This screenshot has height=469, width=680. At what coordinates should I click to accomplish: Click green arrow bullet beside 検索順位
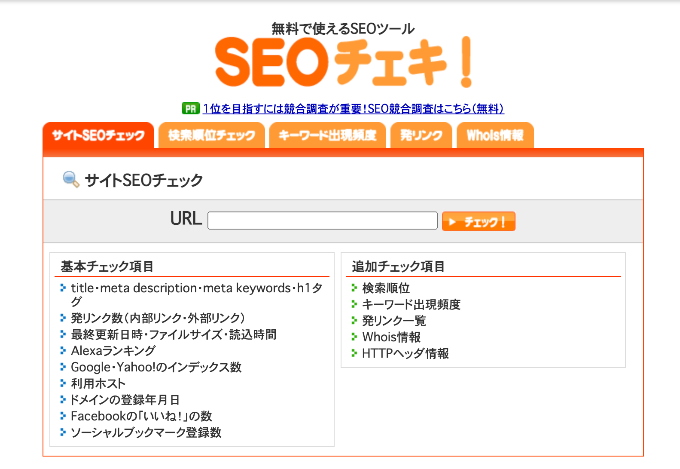click(354, 287)
